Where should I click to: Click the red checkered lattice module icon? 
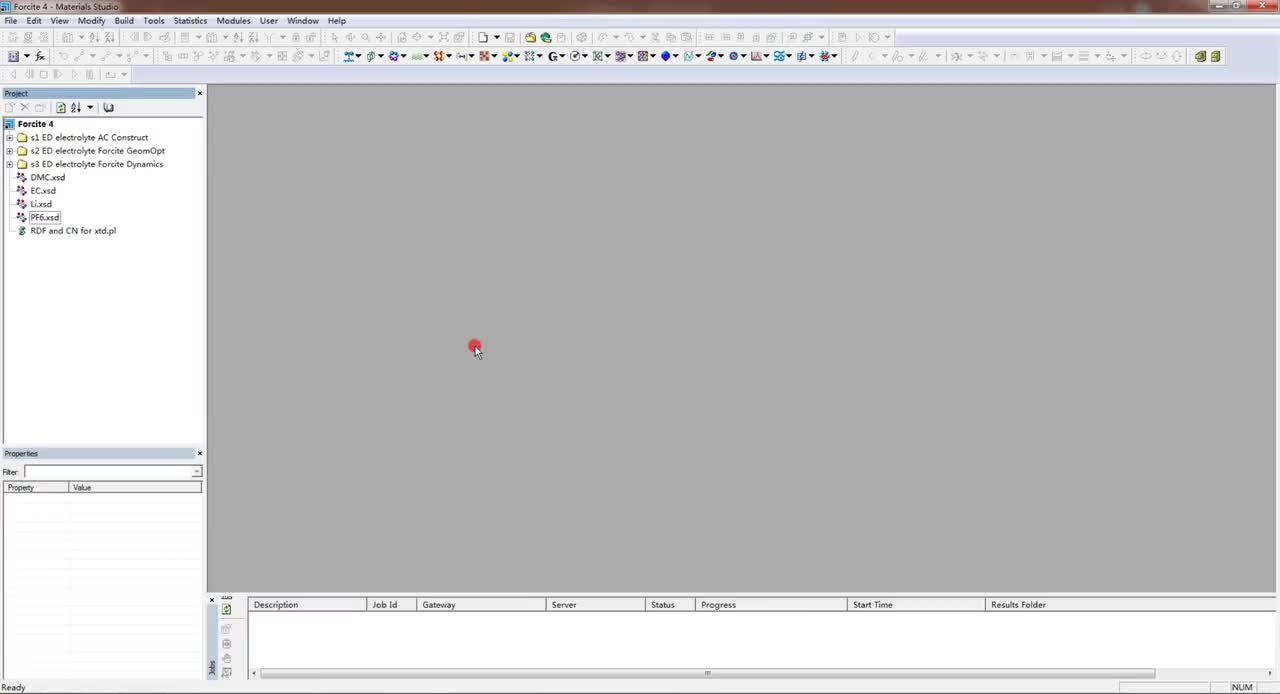483,56
